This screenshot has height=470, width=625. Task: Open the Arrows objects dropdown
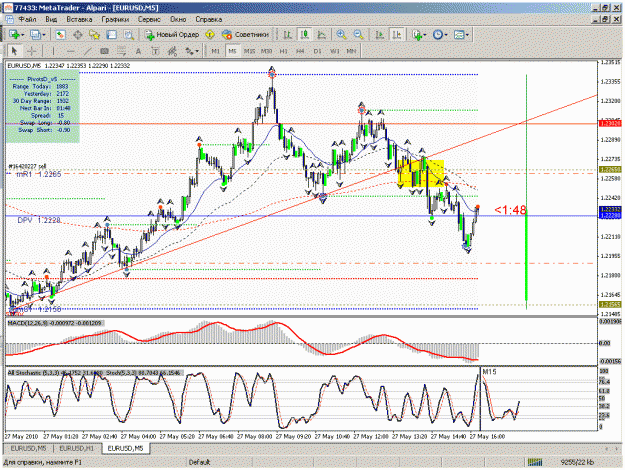pos(191,51)
